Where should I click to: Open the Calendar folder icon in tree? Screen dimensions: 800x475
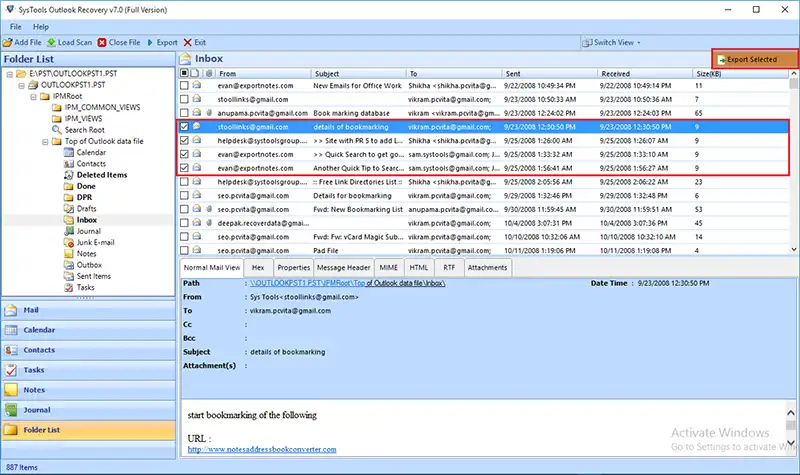click(68, 152)
